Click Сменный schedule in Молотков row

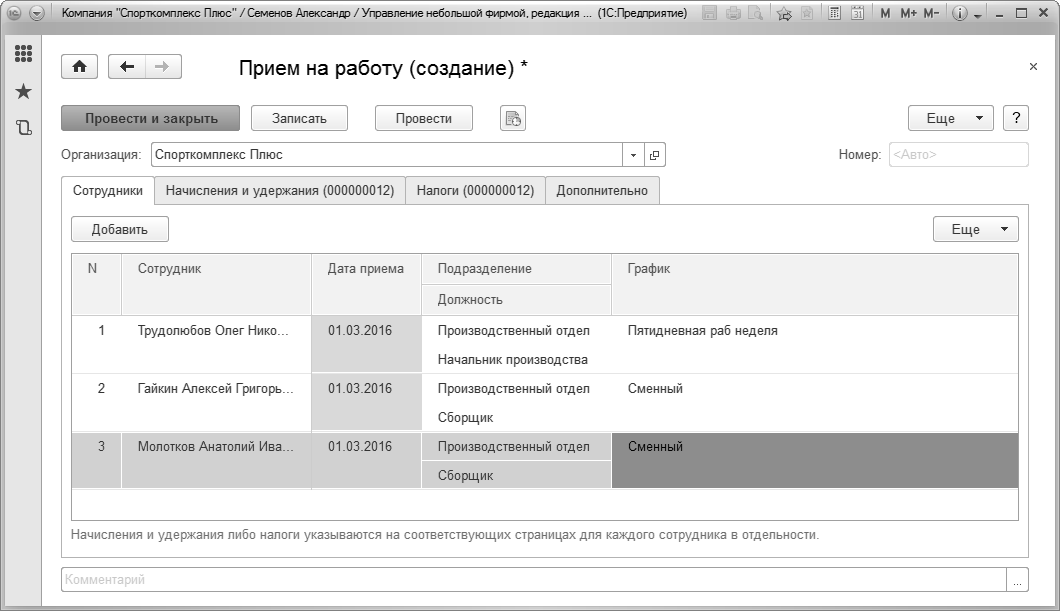point(815,460)
